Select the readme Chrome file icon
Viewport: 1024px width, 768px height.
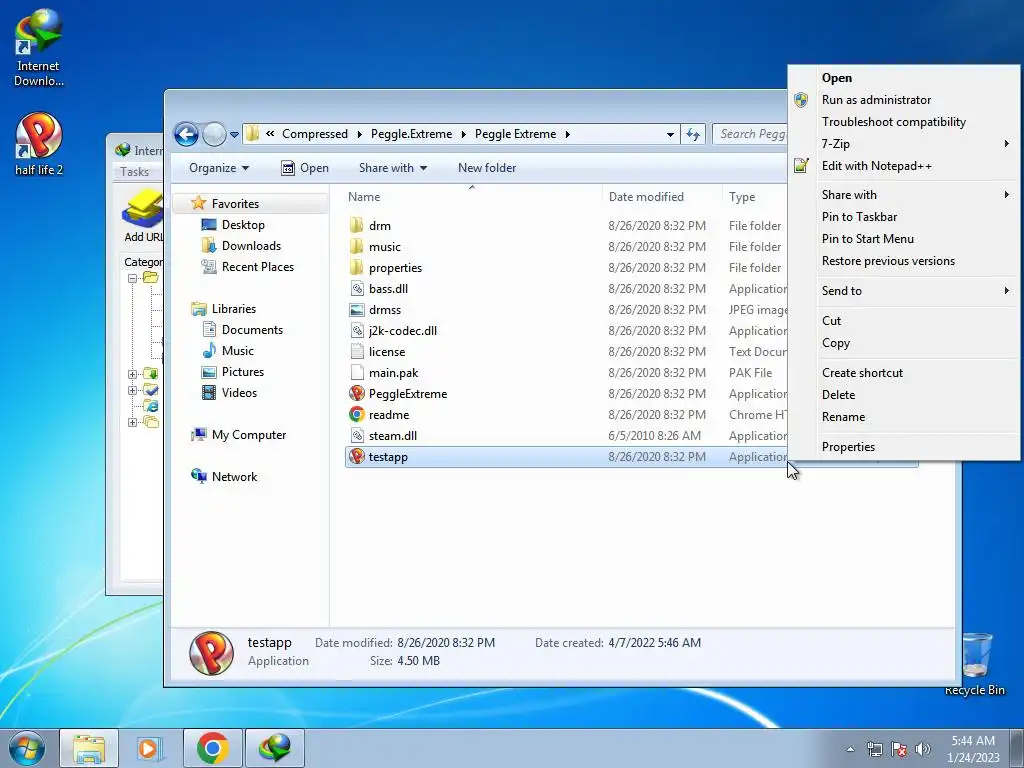tap(357, 415)
